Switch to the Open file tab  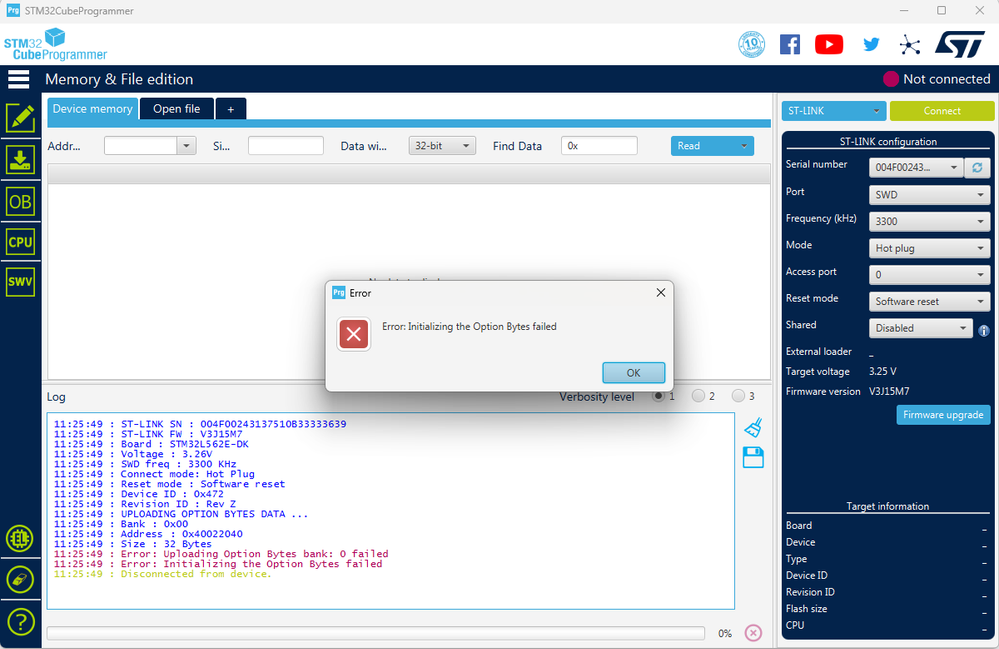[x=176, y=108]
